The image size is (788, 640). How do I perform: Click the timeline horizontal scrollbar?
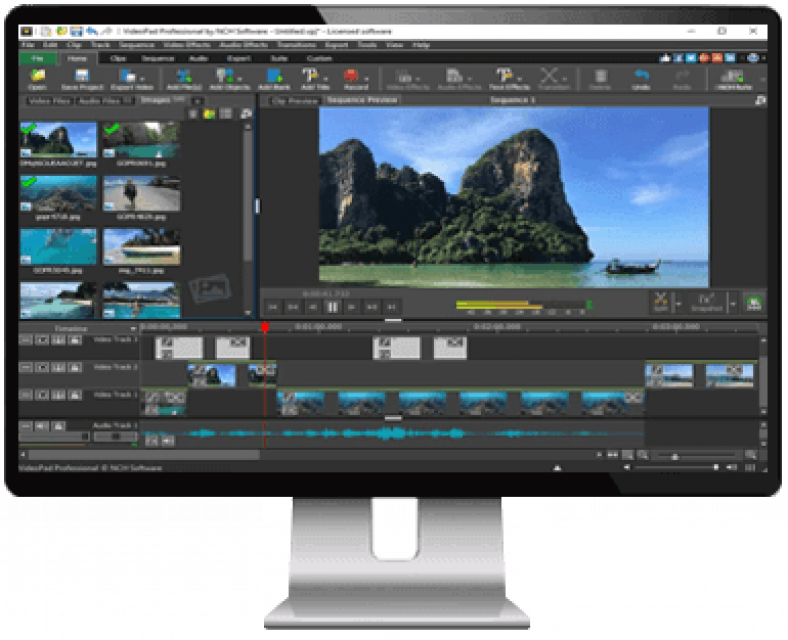coord(144,455)
